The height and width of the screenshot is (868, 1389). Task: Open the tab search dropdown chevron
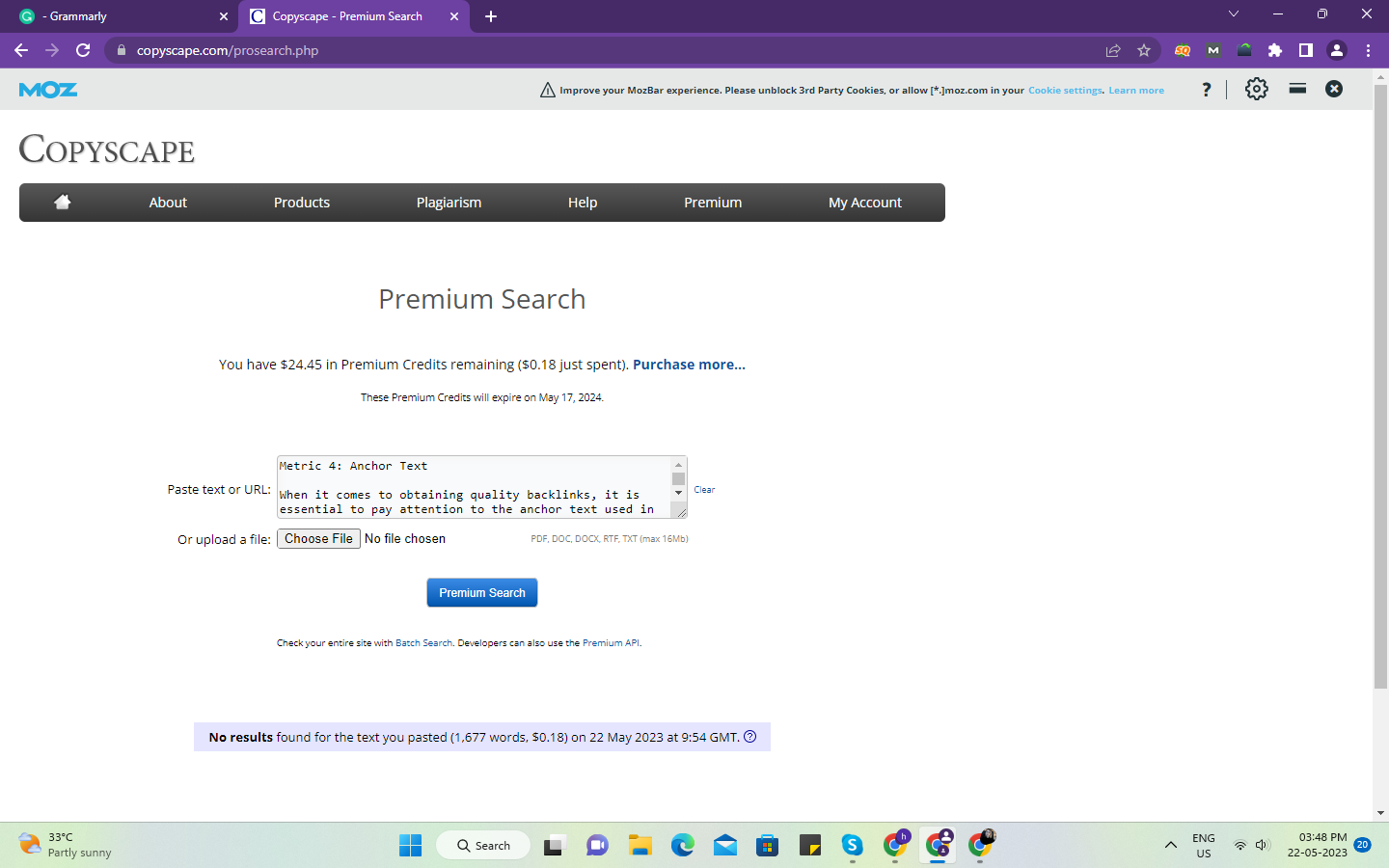(1233, 14)
